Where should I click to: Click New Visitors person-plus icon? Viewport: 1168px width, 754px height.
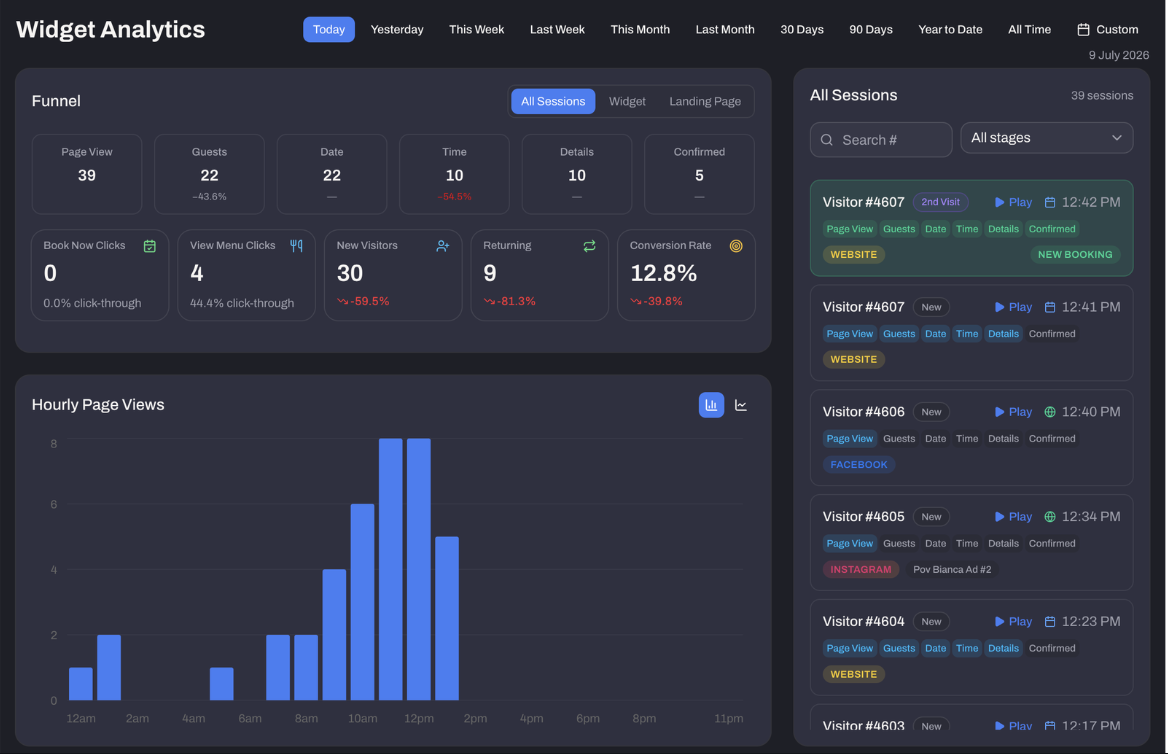pyautogui.click(x=442, y=246)
